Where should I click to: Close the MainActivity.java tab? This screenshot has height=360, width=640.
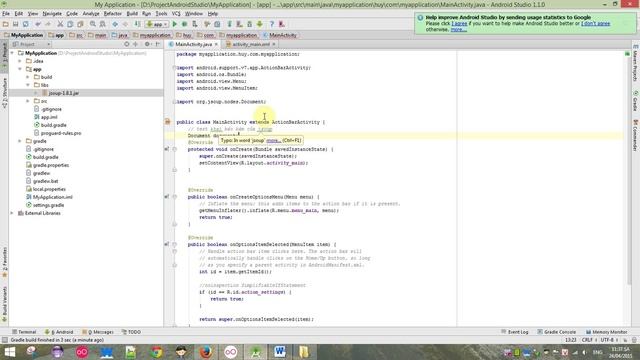pos(216,44)
